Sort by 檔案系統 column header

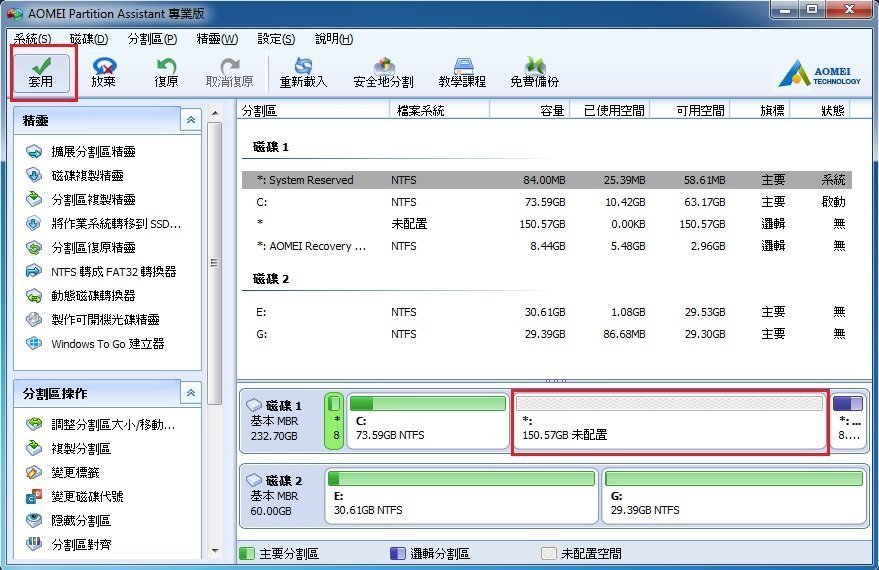click(440, 110)
